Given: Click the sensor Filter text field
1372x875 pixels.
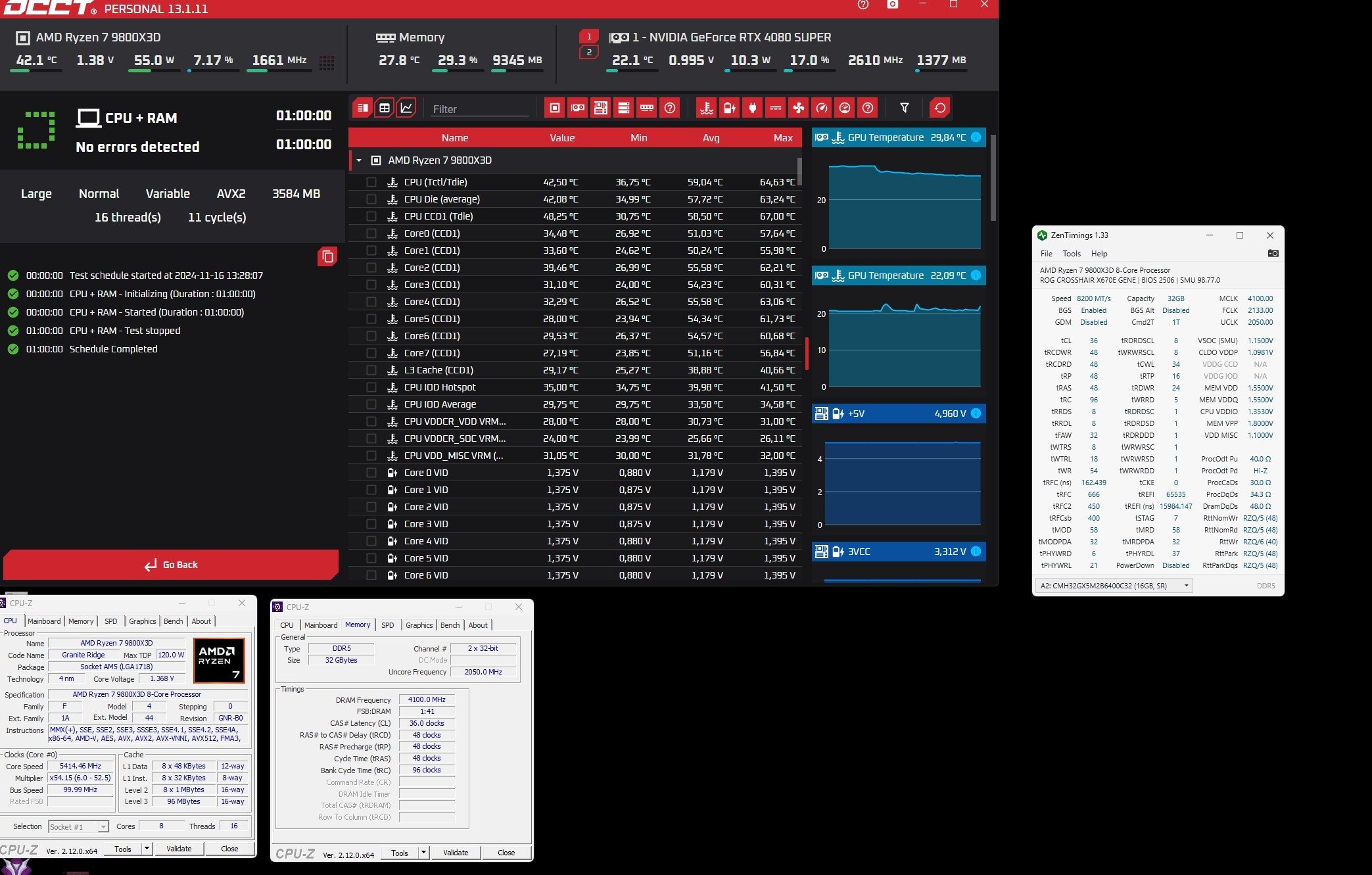Looking at the screenshot, I should 479,109.
